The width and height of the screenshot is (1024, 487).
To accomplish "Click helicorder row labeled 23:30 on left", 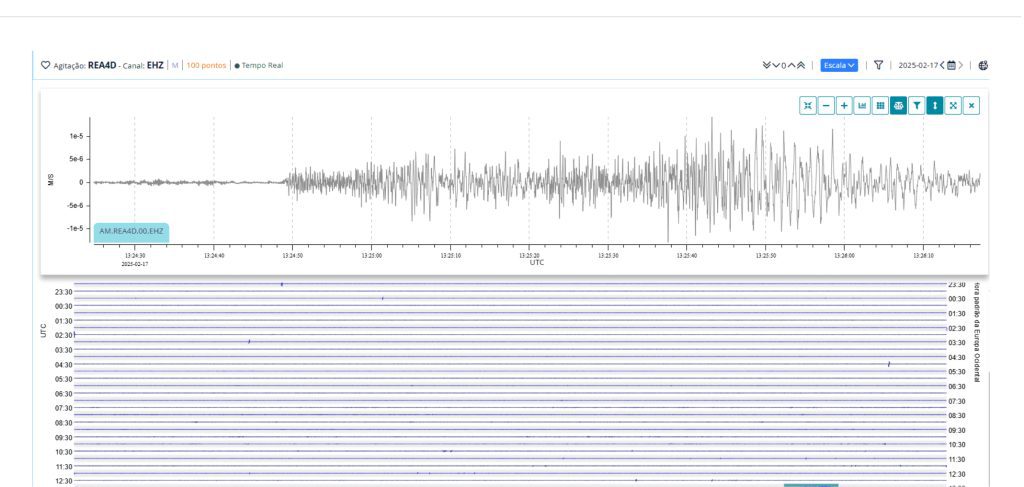I will pyautogui.click(x=510, y=291).
